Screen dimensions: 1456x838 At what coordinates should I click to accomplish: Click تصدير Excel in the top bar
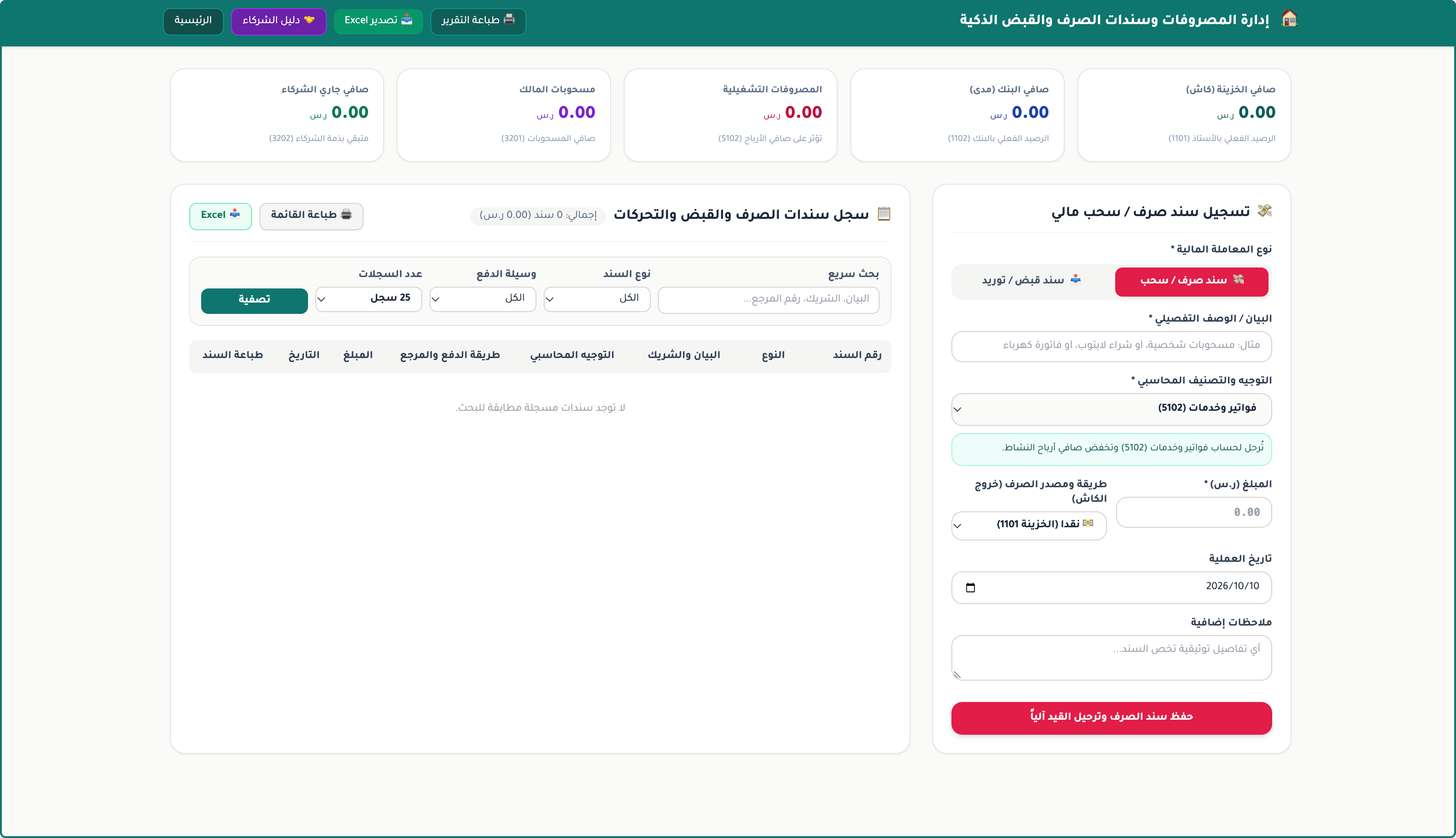click(379, 21)
